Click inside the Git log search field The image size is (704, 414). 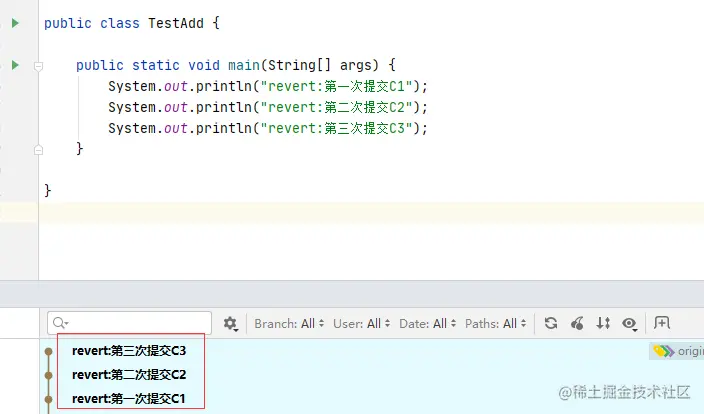point(129,323)
